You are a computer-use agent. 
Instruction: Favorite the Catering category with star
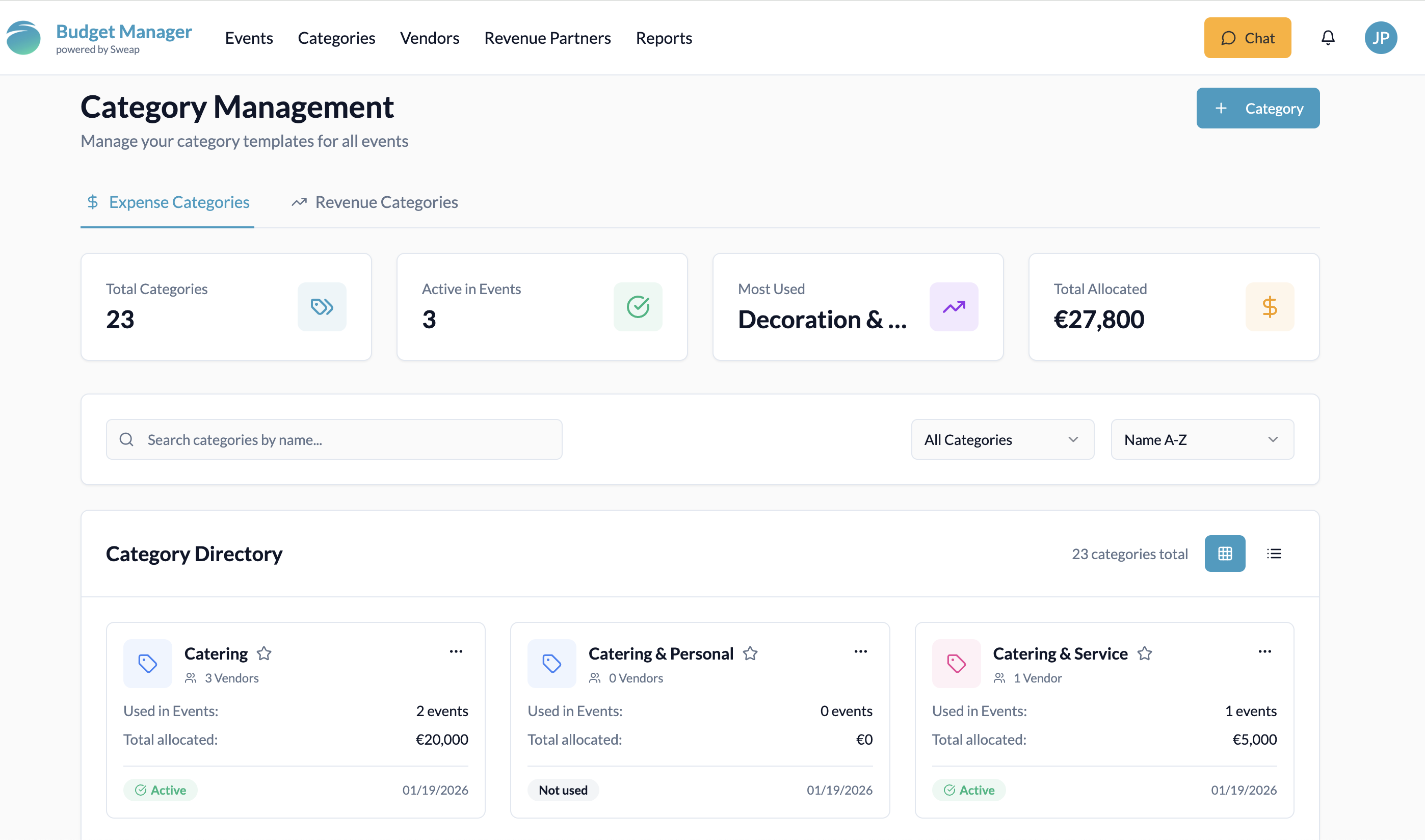click(x=263, y=654)
